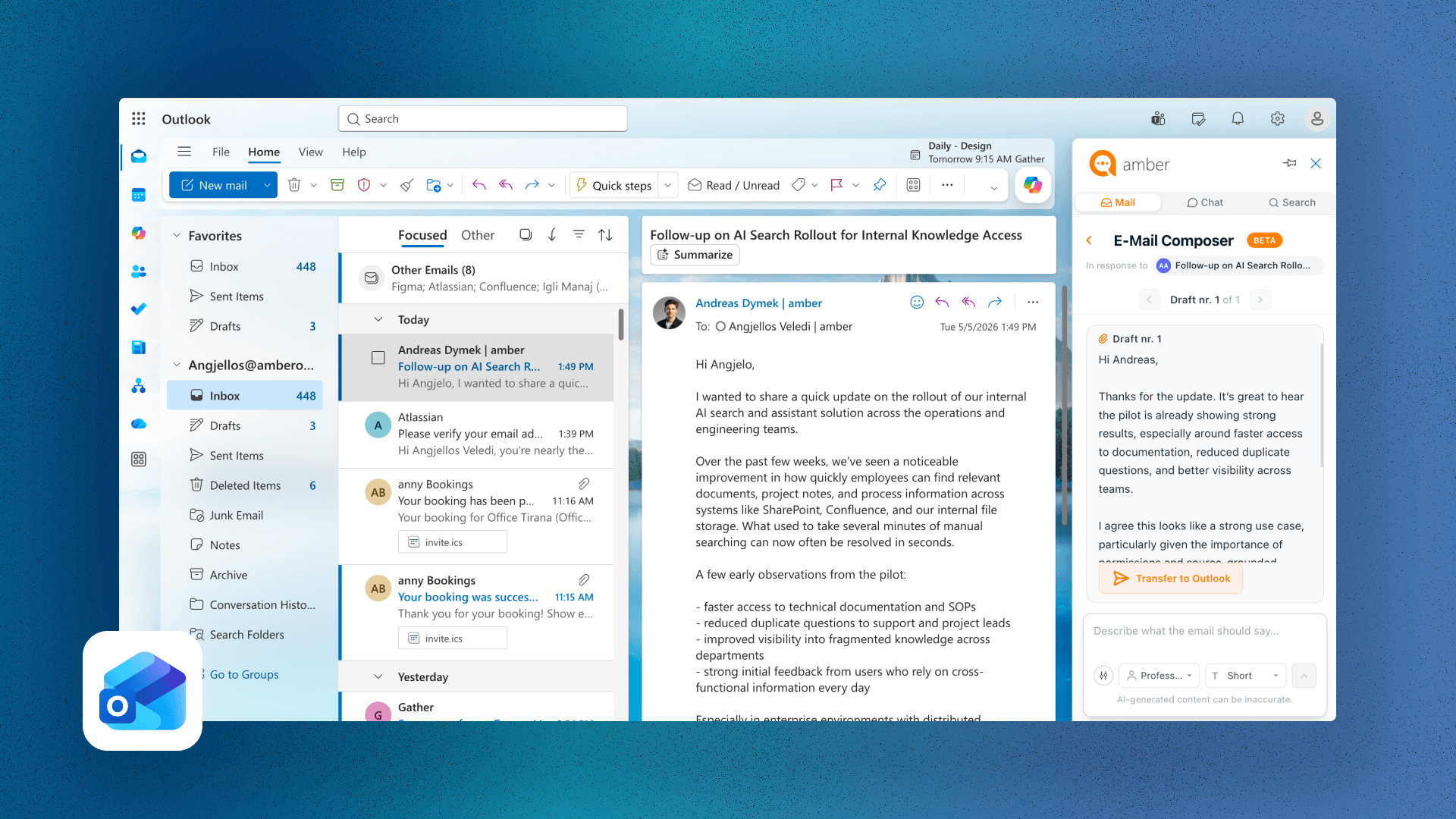The image size is (1456, 819).
Task: Click the Summarize button
Action: (x=695, y=255)
